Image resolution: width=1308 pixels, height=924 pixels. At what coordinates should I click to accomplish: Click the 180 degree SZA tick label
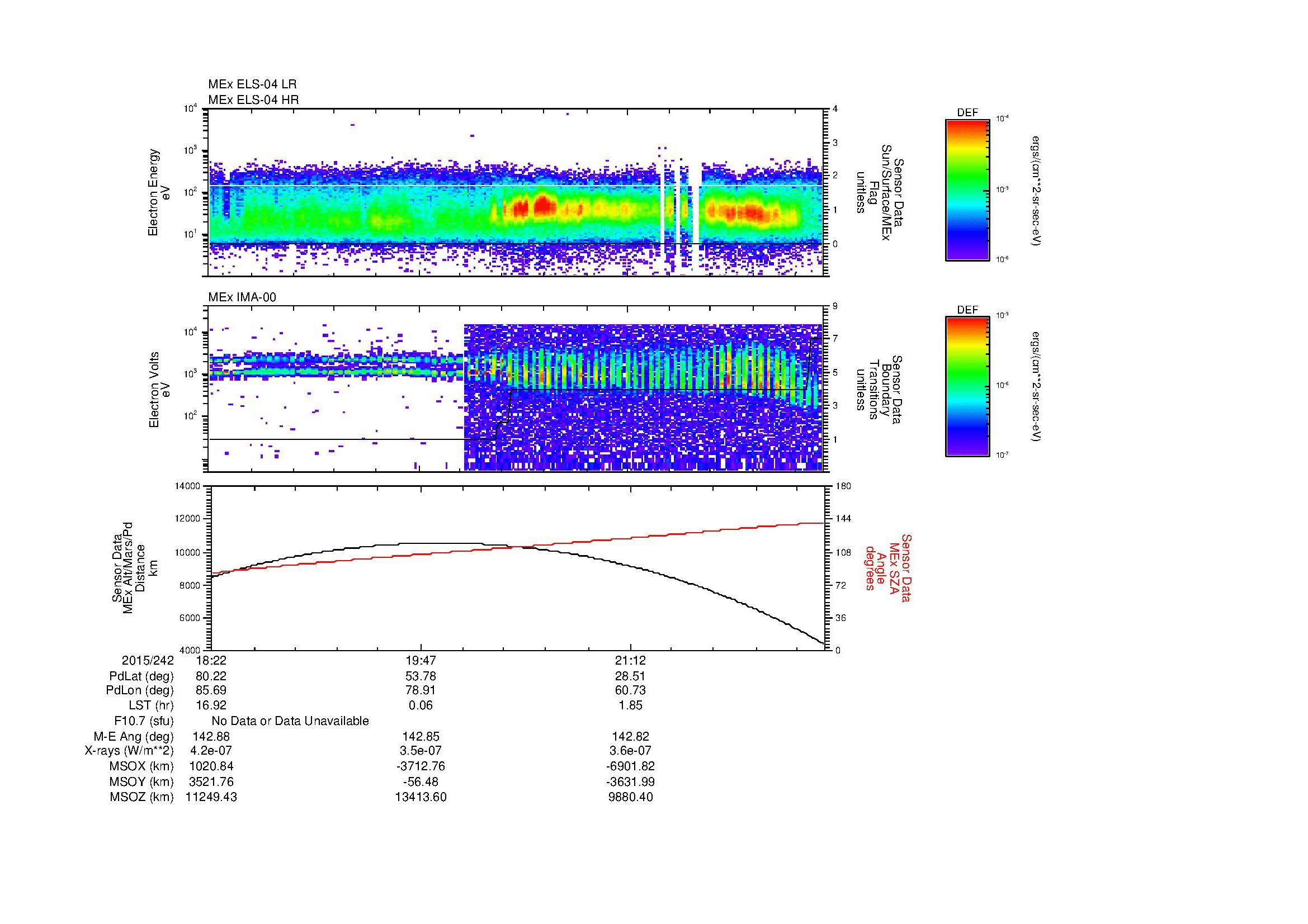[x=843, y=486]
